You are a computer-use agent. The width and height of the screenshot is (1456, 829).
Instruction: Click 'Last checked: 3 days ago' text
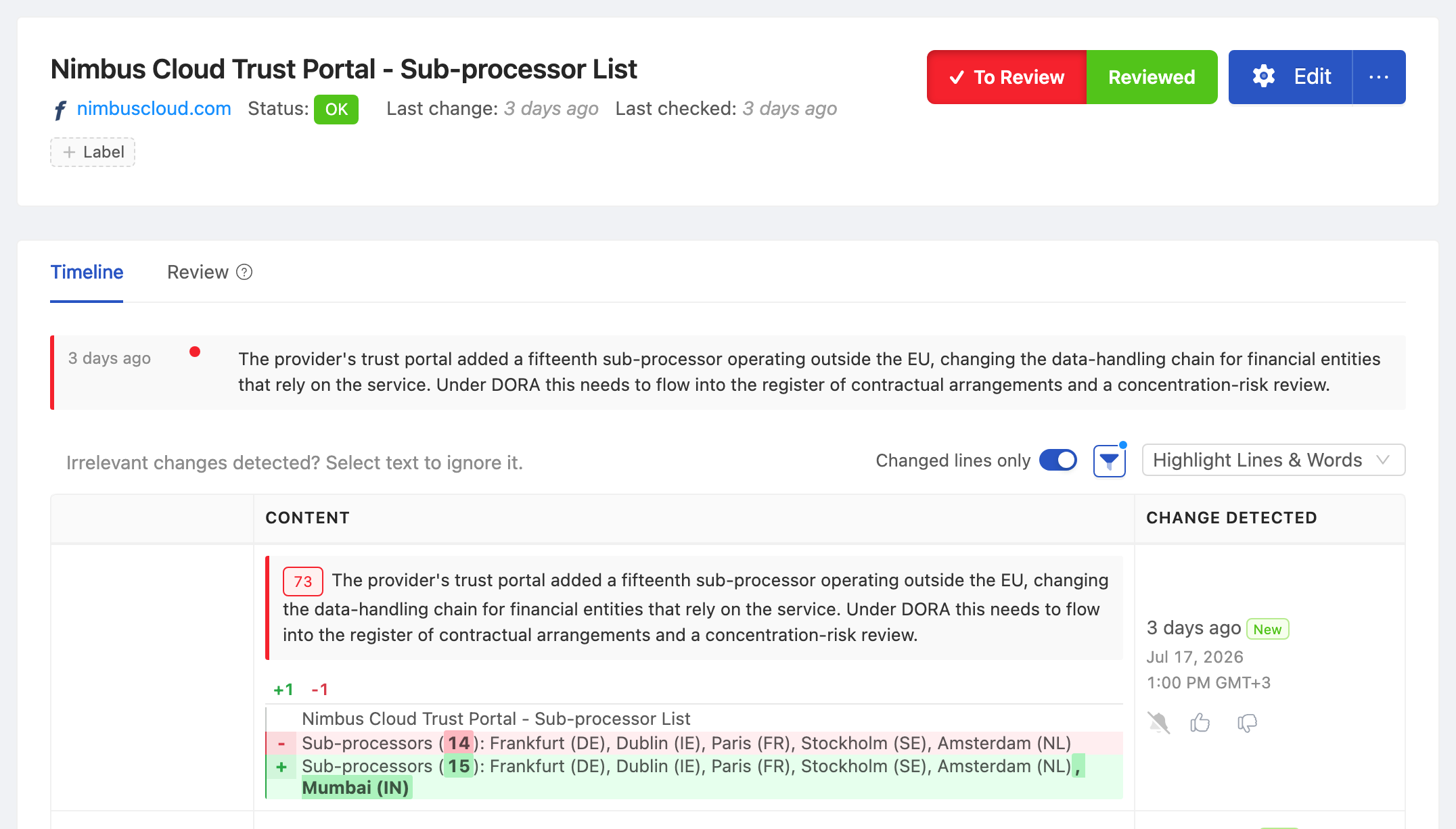726,109
